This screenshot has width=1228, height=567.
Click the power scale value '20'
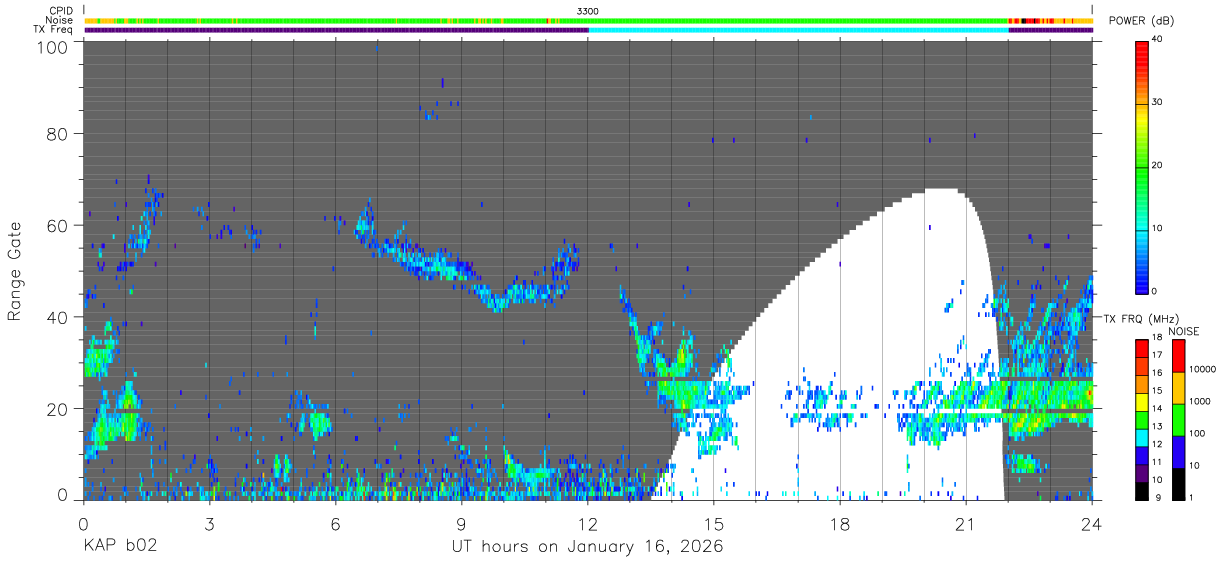pos(1158,166)
